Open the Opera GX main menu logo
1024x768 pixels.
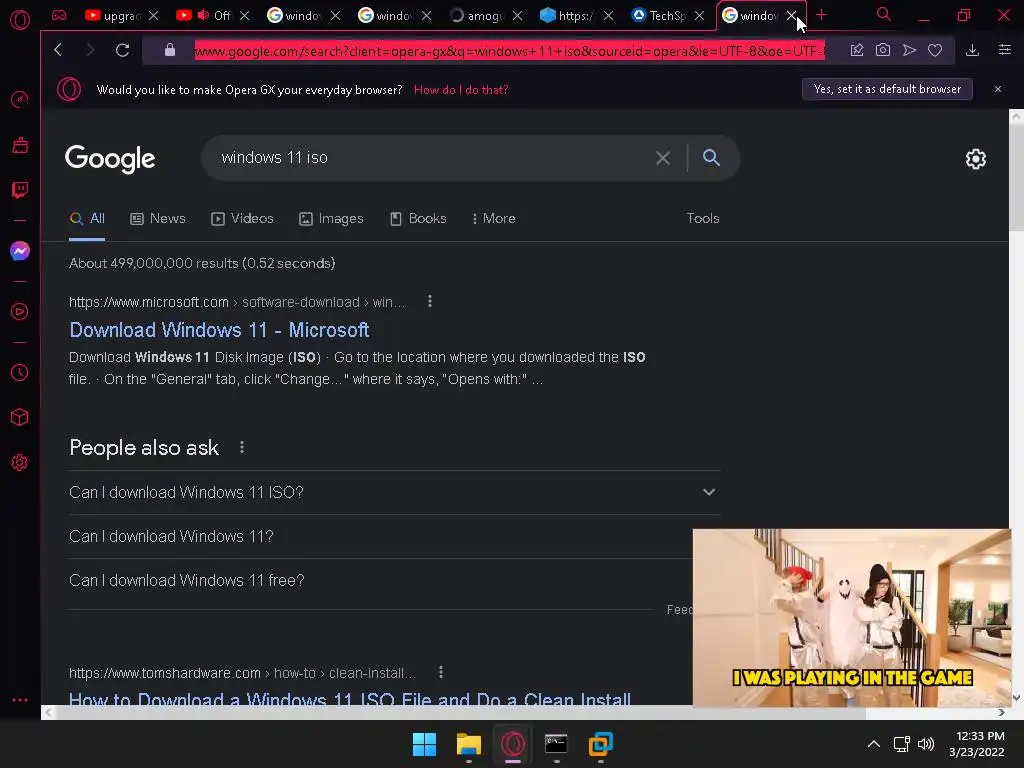[20, 20]
